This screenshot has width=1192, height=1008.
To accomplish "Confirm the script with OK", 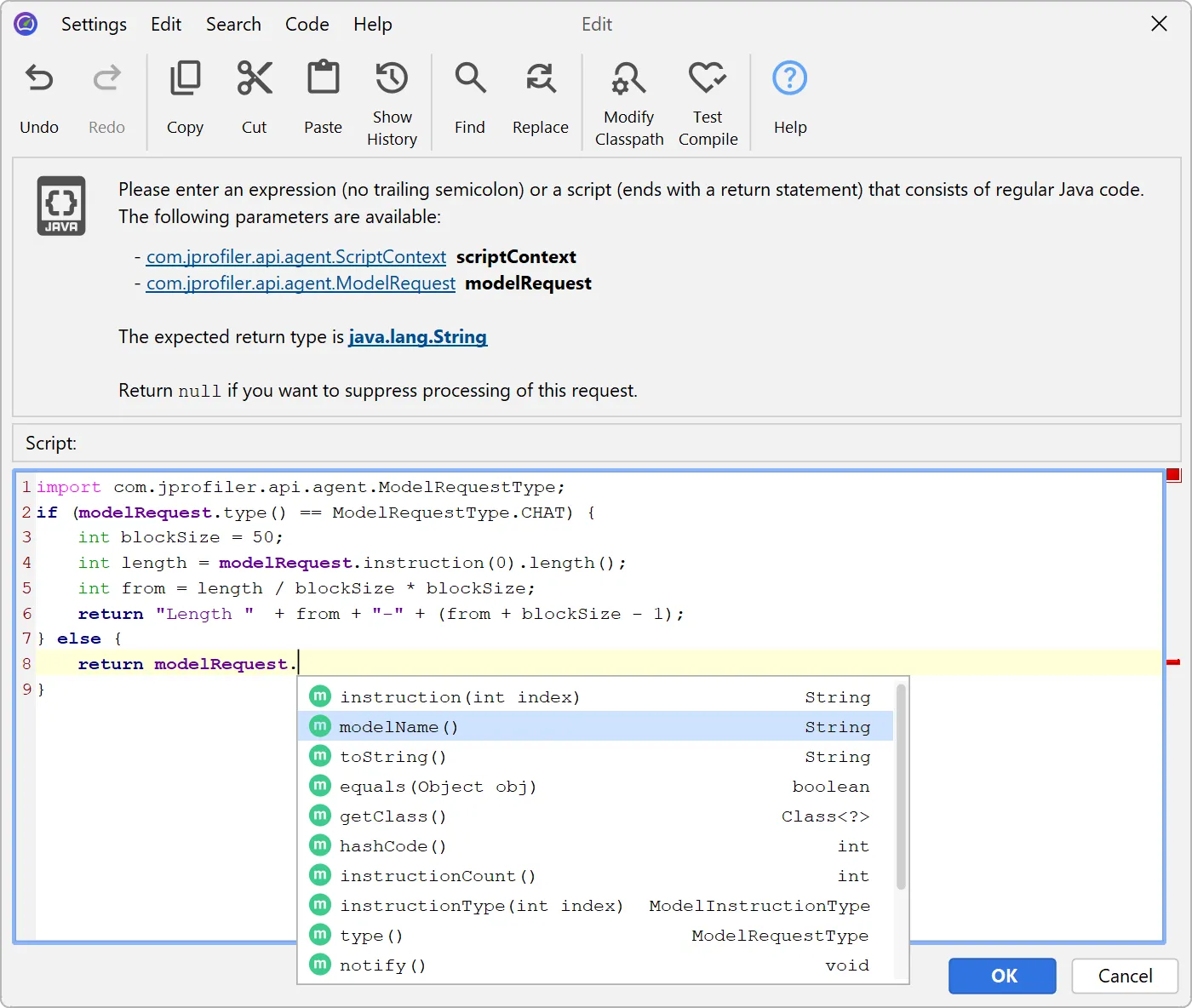I will pos(1002,976).
